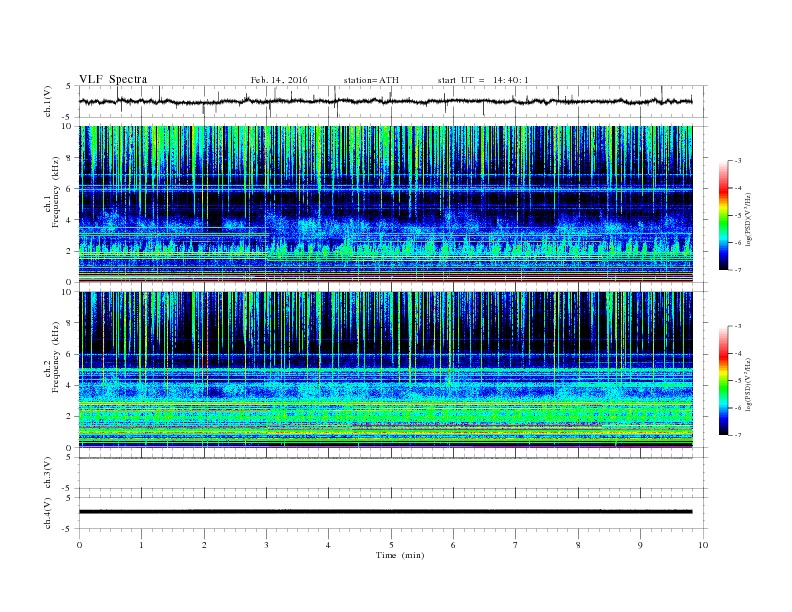The width and height of the screenshot is (792, 612).
Task: Click the "1" tick on the time axis
Action: tap(141, 545)
